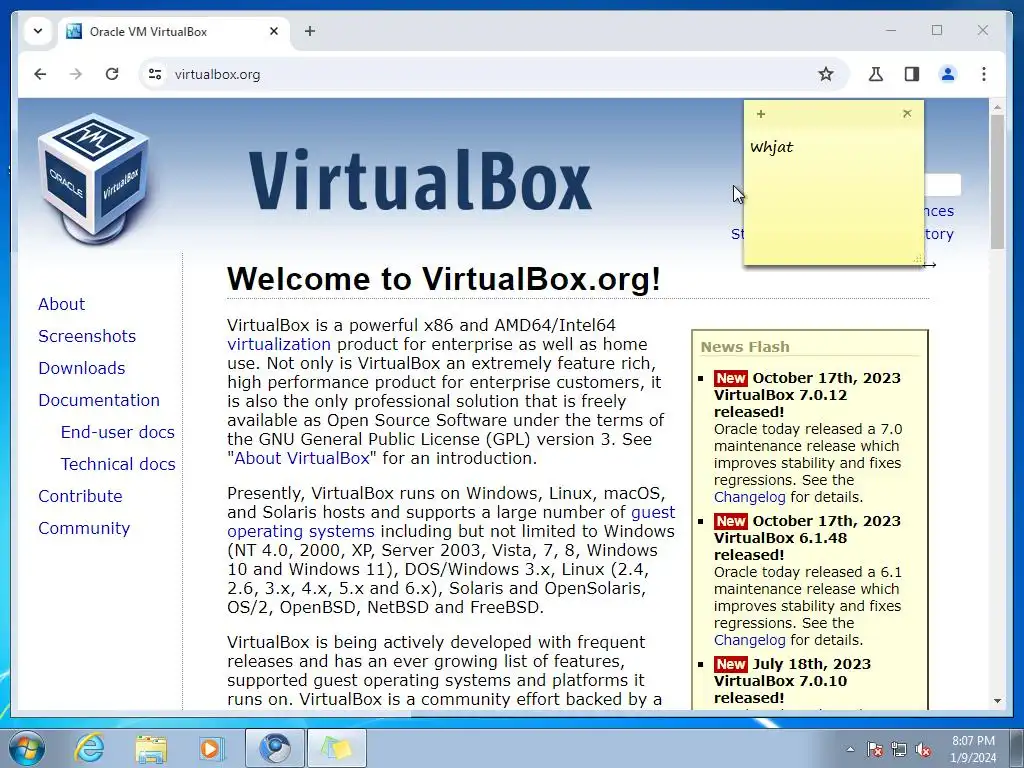The width and height of the screenshot is (1024, 768).
Task: Add a new sticky note with plus
Action: 760,114
